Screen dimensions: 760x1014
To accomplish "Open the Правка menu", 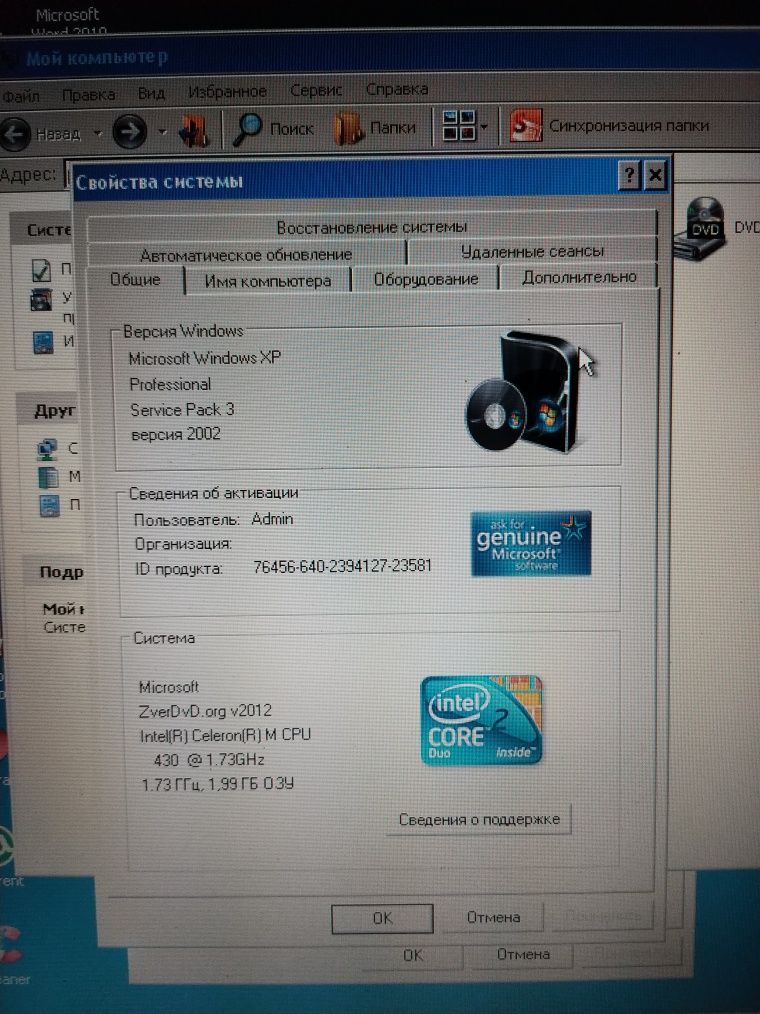I will tap(89, 94).
